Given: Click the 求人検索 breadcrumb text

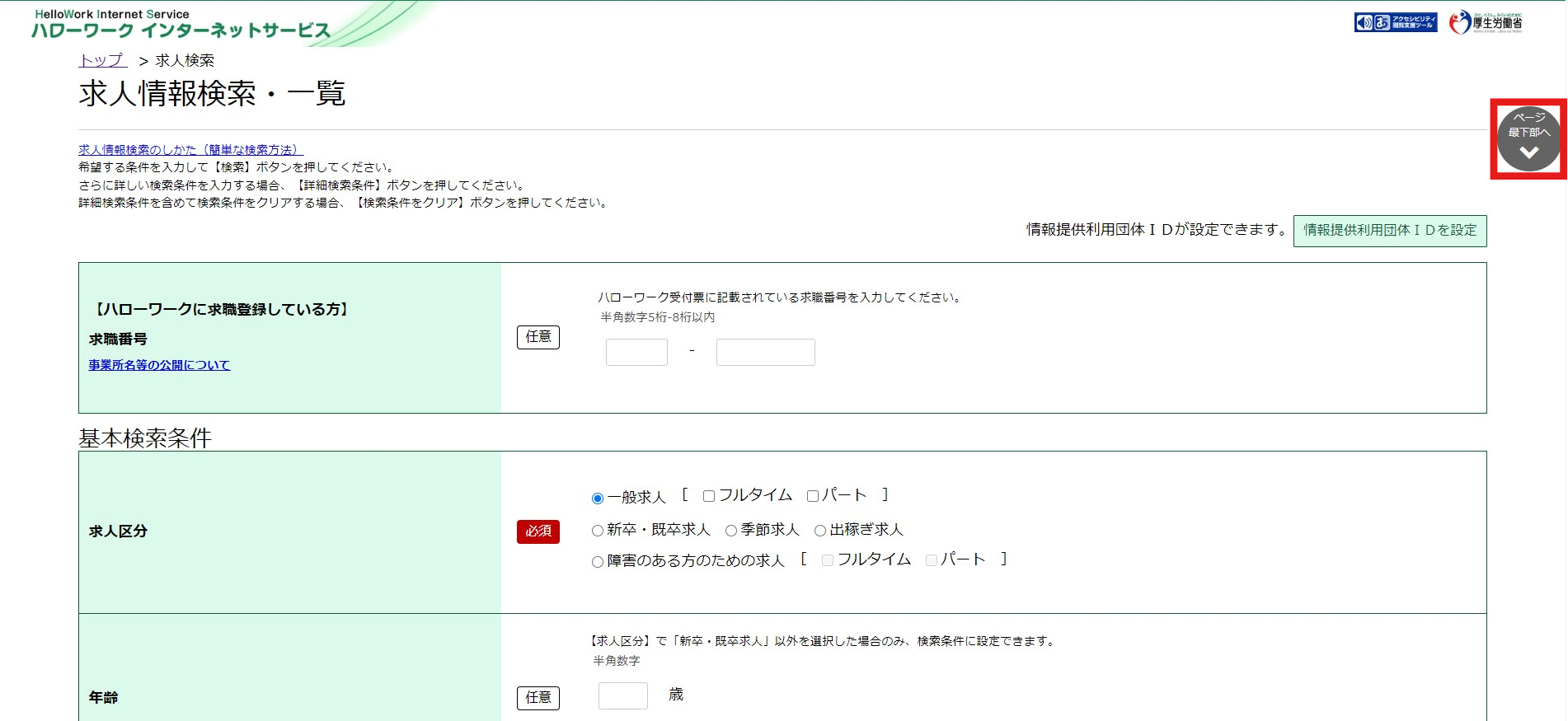Looking at the screenshot, I should pos(185,60).
